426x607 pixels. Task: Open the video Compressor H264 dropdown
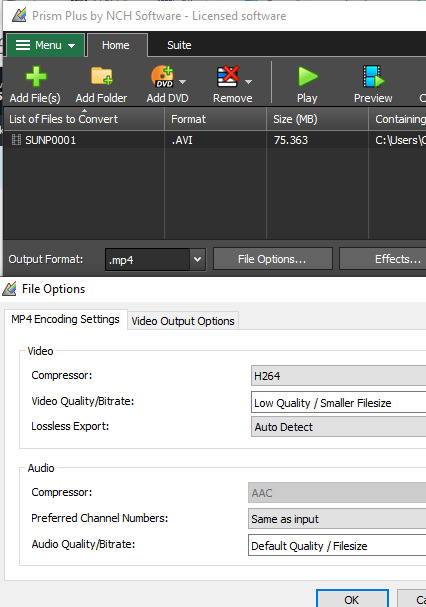(338, 376)
